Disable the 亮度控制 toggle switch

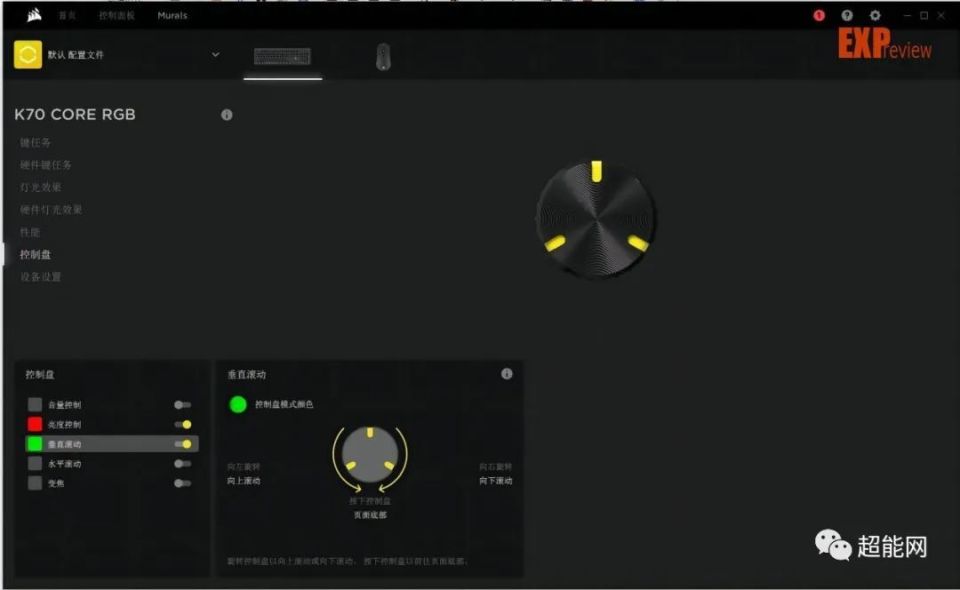182,424
